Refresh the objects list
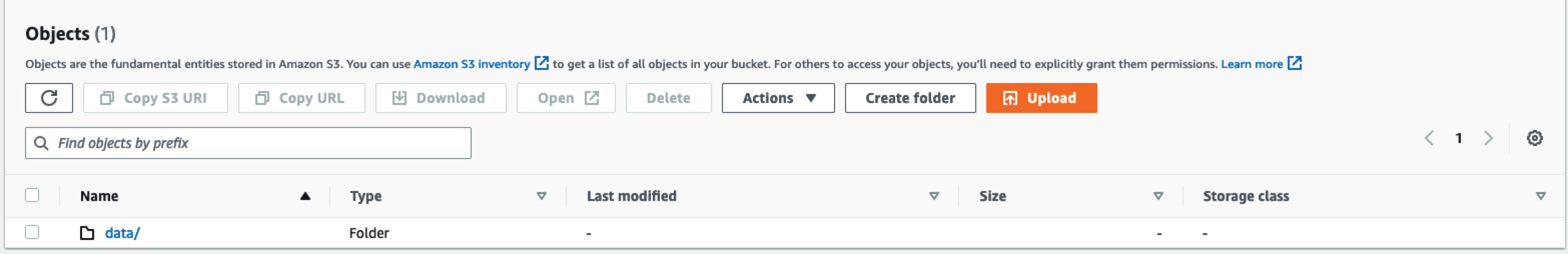The height and width of the screenshot is (254, 1568). pos(49,98)
